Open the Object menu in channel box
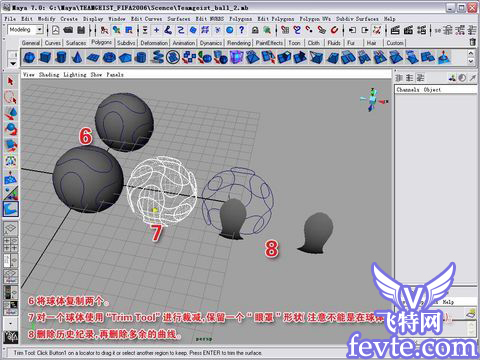This screenshot has width=480, height=360. (x=432, y=90)
